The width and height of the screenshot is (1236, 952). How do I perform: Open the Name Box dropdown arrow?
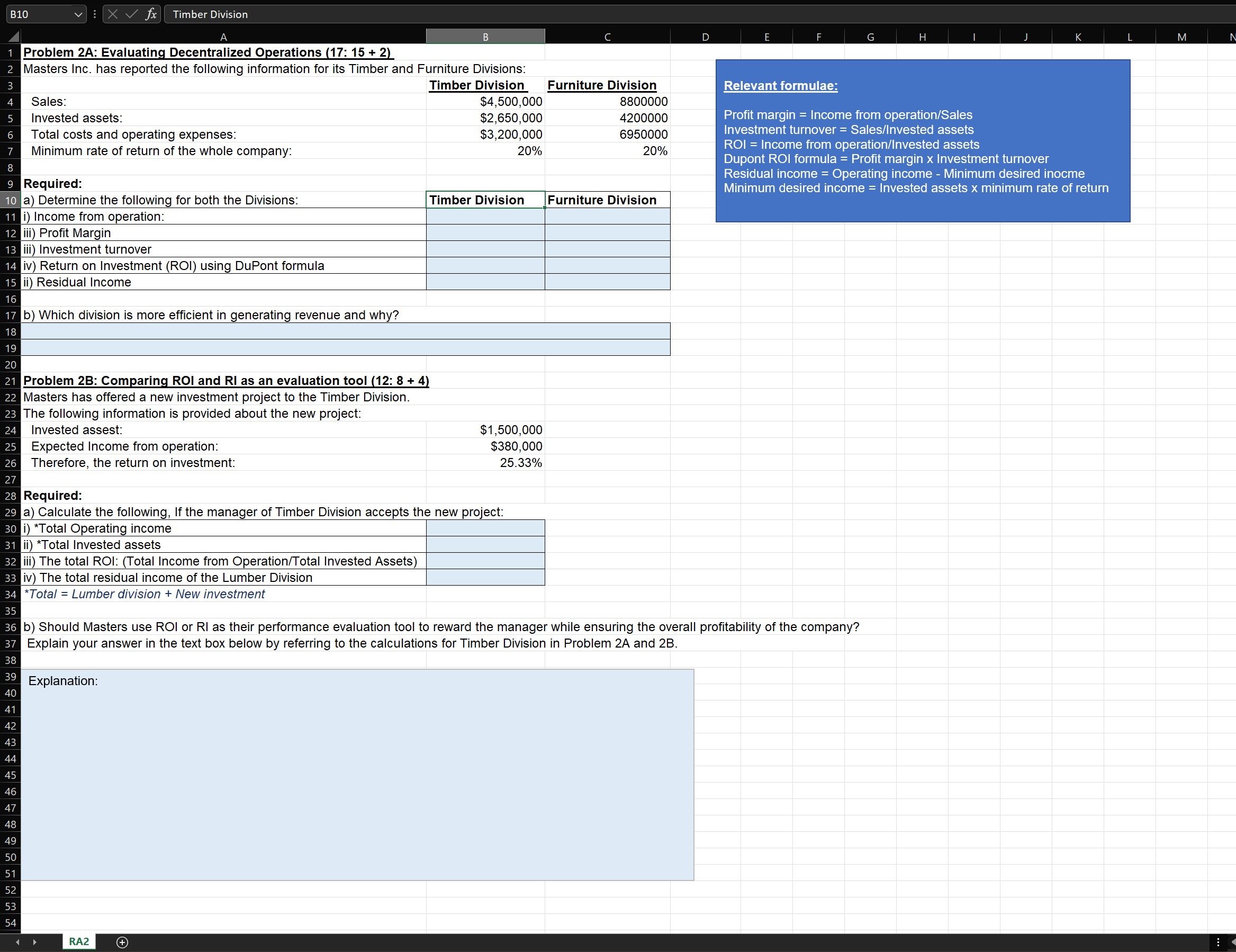tap(79, 14)
